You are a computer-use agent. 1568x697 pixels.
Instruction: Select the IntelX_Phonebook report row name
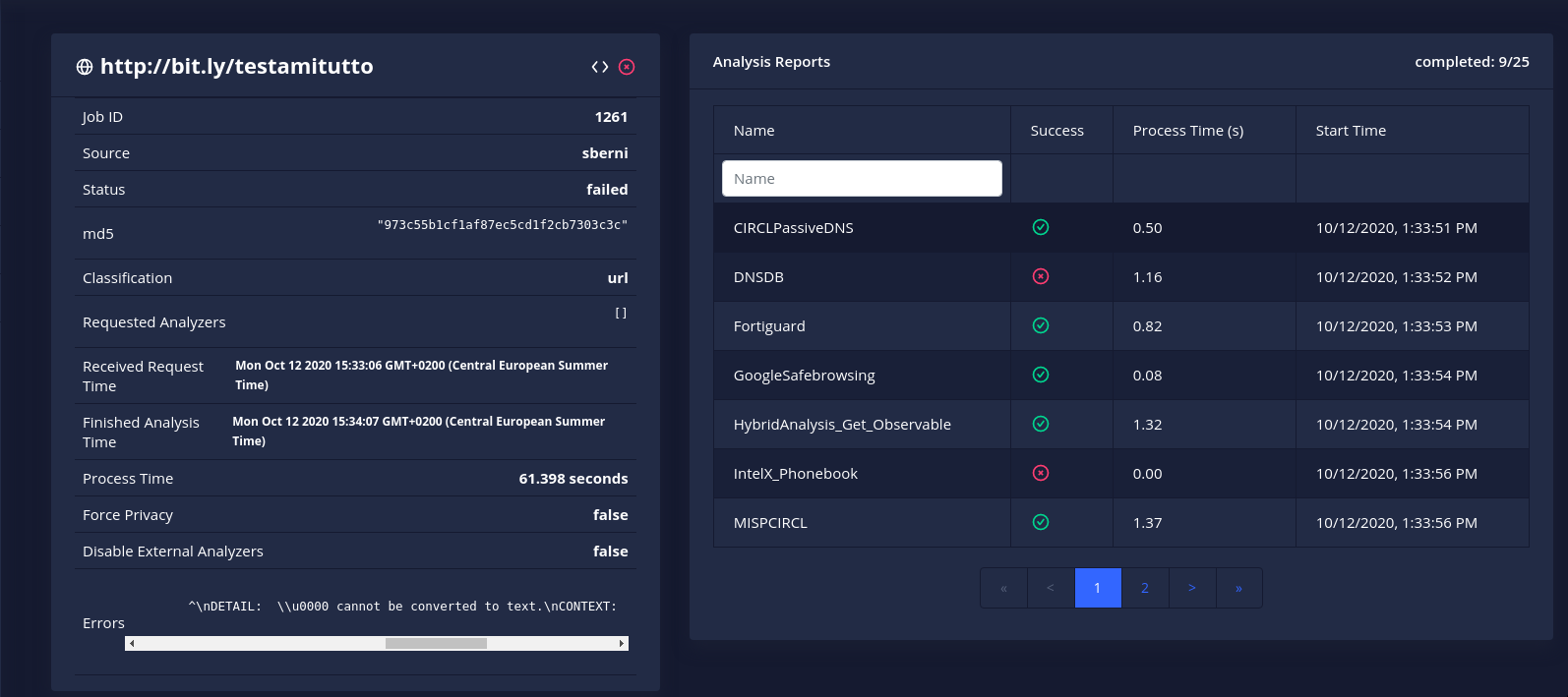[x=796, y=474]
